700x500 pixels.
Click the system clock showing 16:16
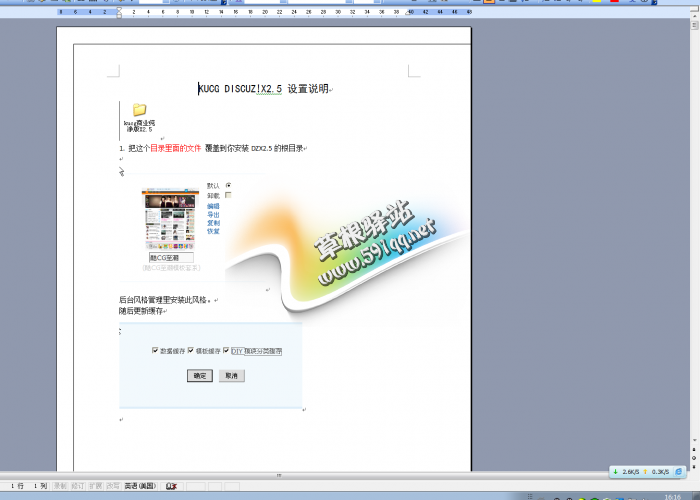[673, 497]
